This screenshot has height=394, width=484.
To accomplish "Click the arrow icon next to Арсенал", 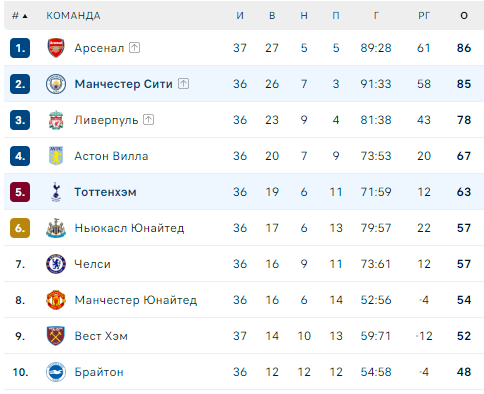I will (134, 48).
